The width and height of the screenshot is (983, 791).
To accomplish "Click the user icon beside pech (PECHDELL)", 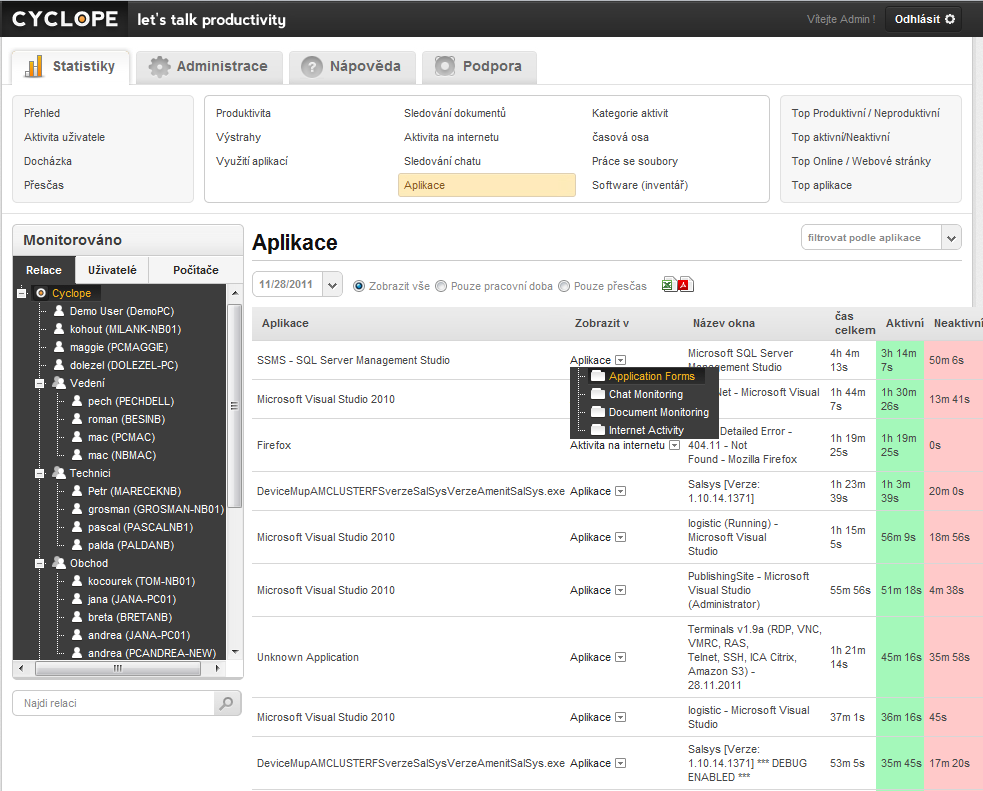I will tap(77, 401).
